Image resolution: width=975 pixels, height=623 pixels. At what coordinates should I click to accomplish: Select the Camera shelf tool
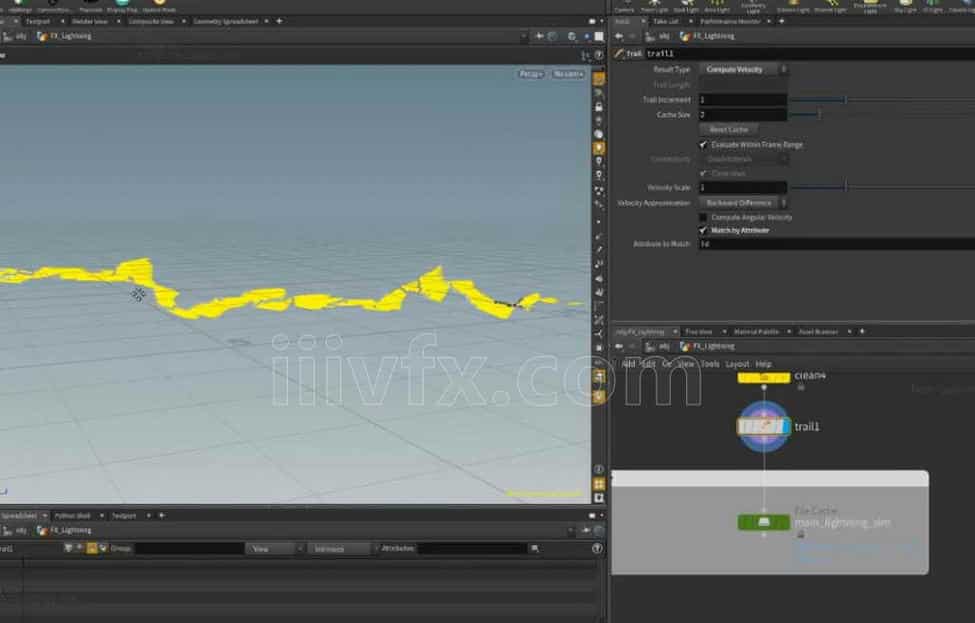tap(624, 6)
